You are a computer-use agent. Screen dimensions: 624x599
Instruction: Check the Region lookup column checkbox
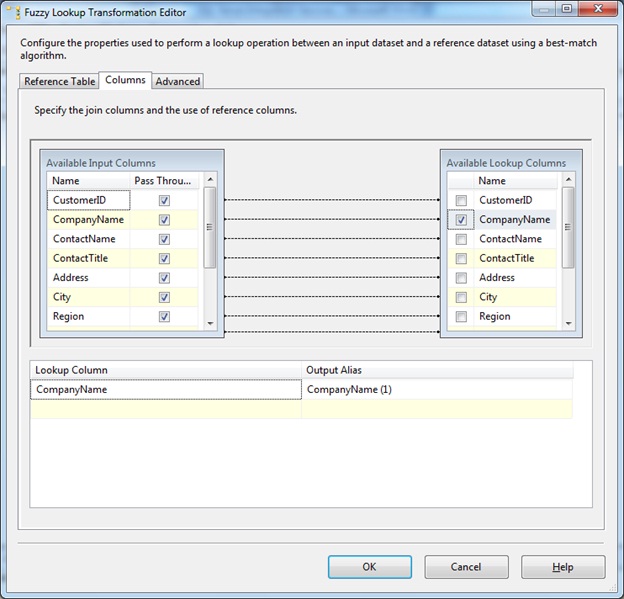[461, 316]
